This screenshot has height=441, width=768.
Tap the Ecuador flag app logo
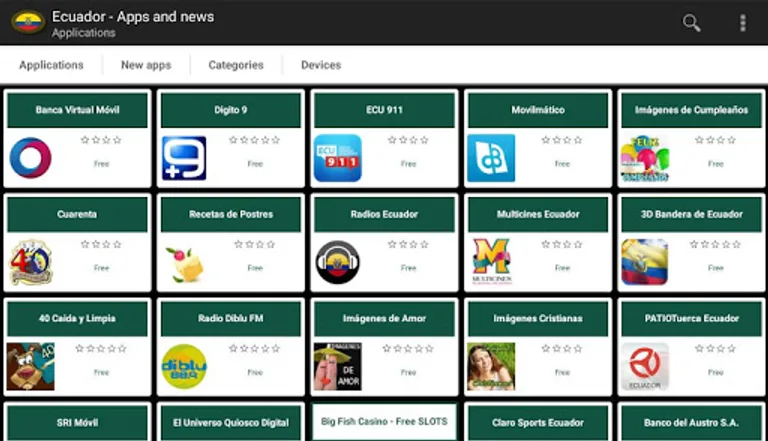28,22
